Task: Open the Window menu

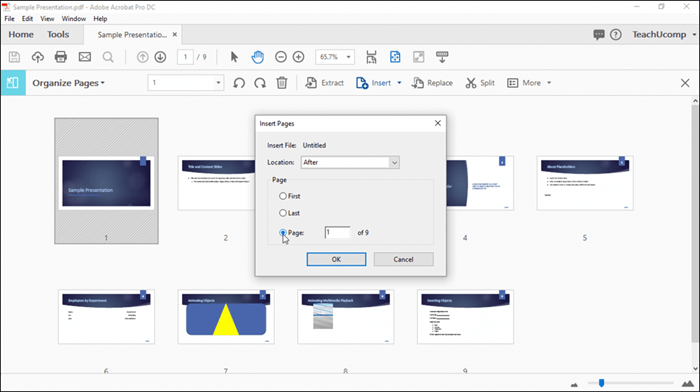Action: click(74, 19)
